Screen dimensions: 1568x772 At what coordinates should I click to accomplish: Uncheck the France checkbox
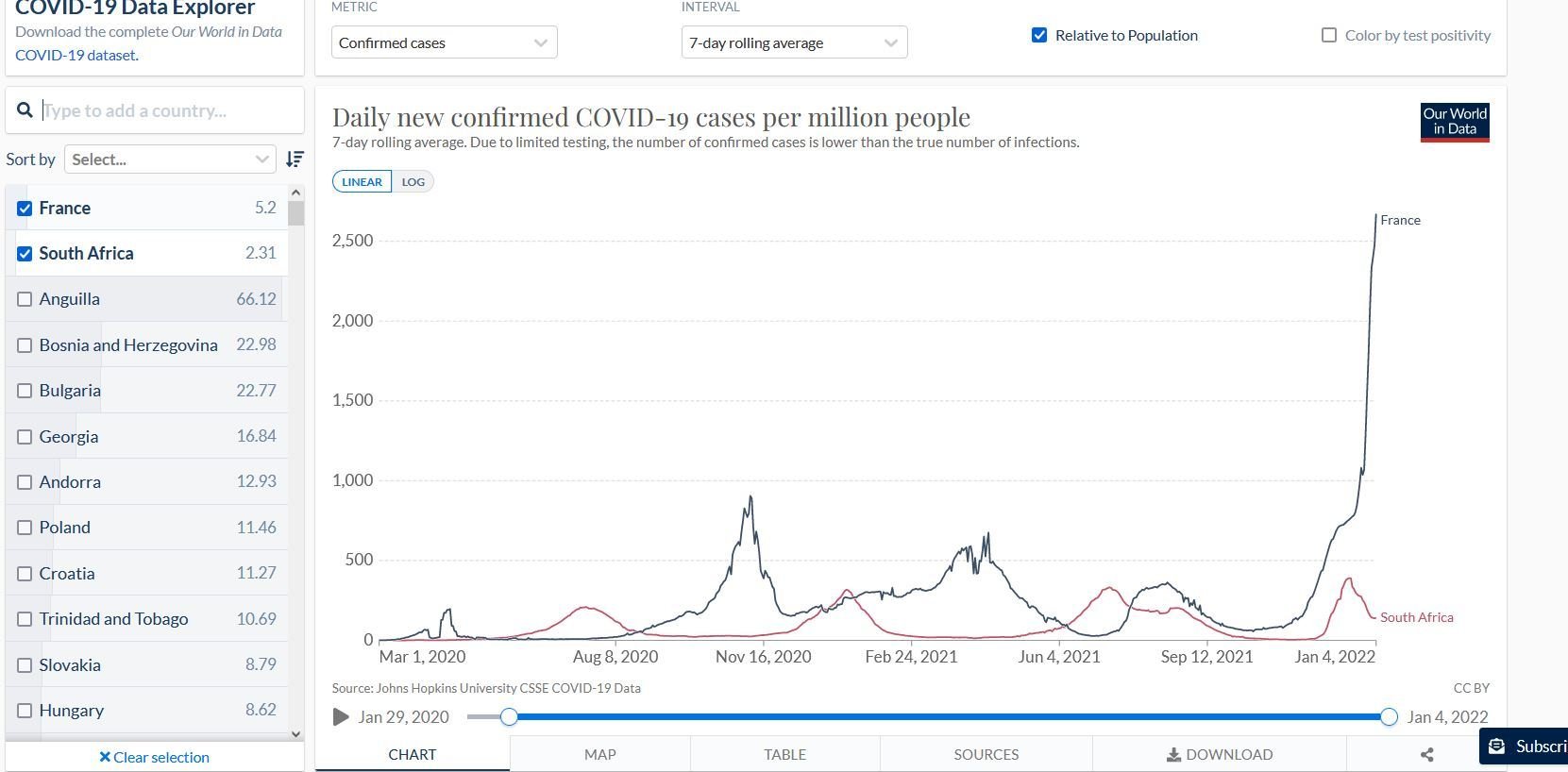(x=25, y=209)
